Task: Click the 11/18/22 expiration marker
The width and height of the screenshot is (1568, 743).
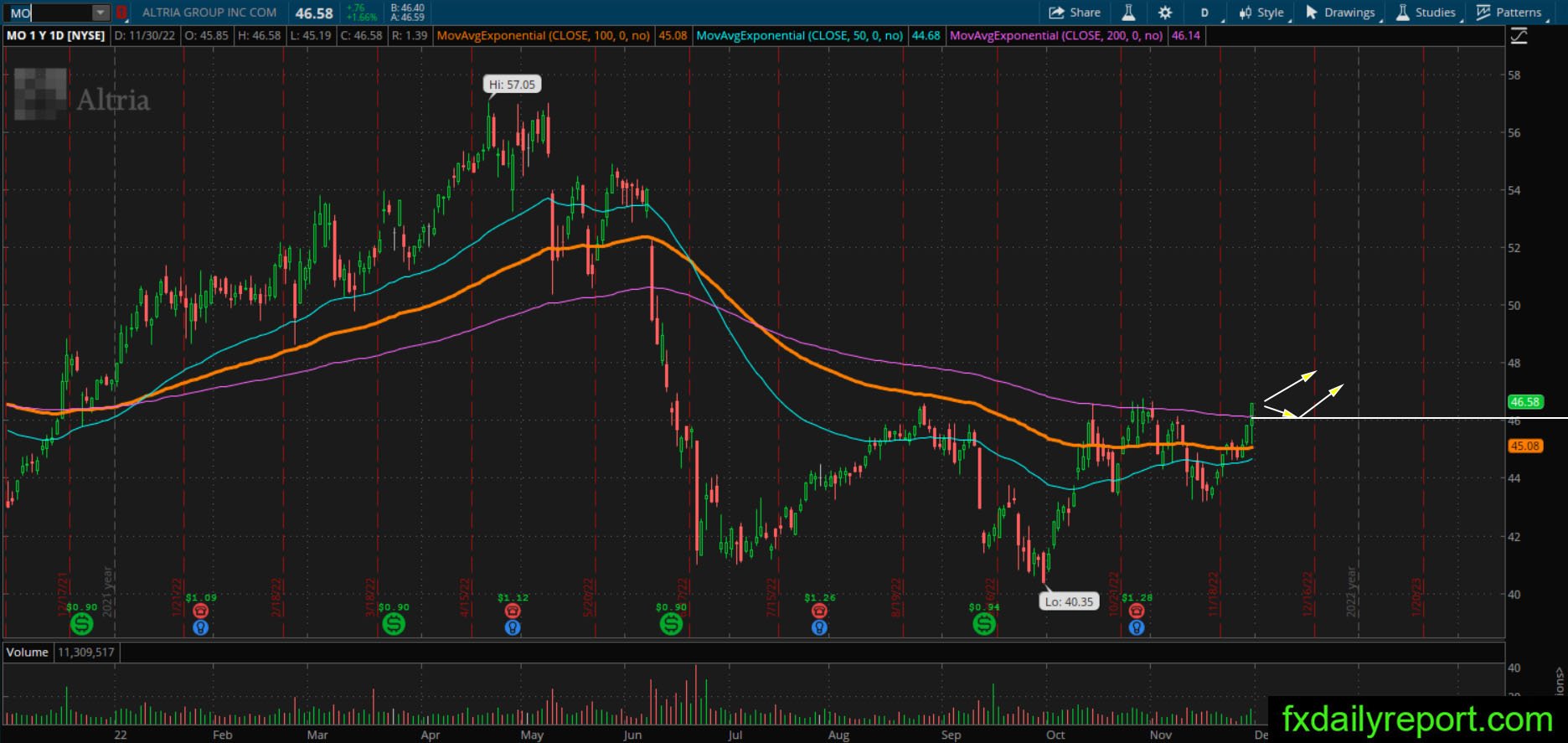Action: [1212, 593]
